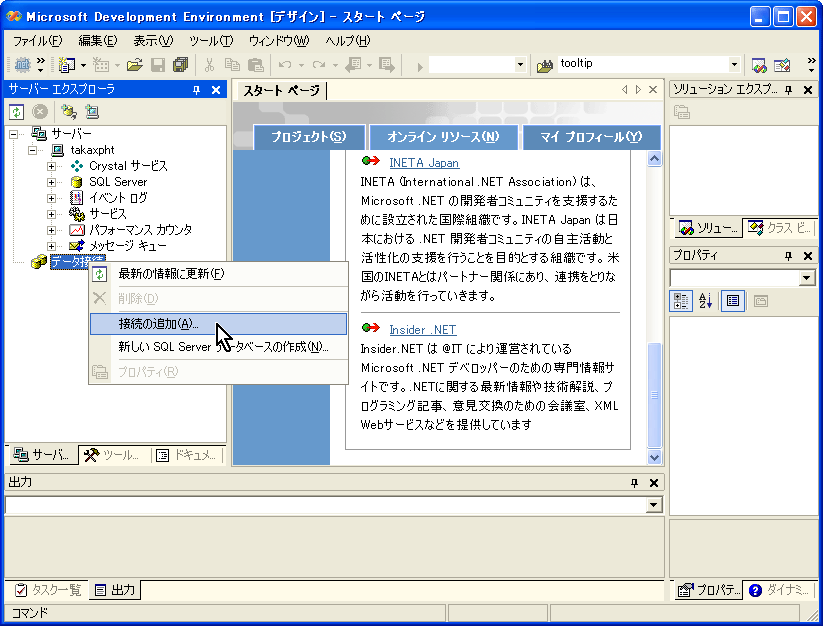Open the tooltip search combo box dropdown
This screenshot has height=626, width=823.
(x=734, y=64)
